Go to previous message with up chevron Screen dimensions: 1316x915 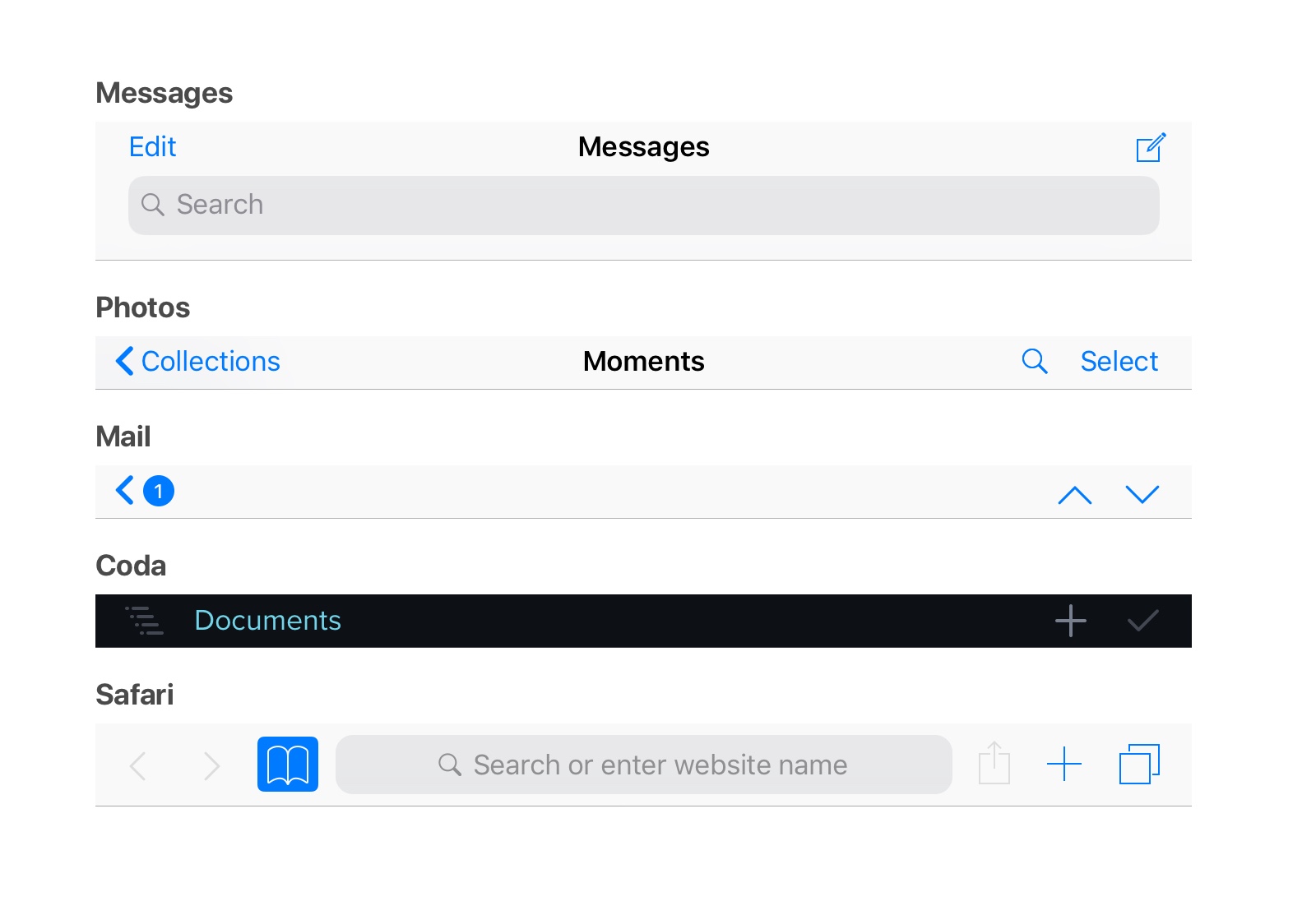pos(1074,494)
